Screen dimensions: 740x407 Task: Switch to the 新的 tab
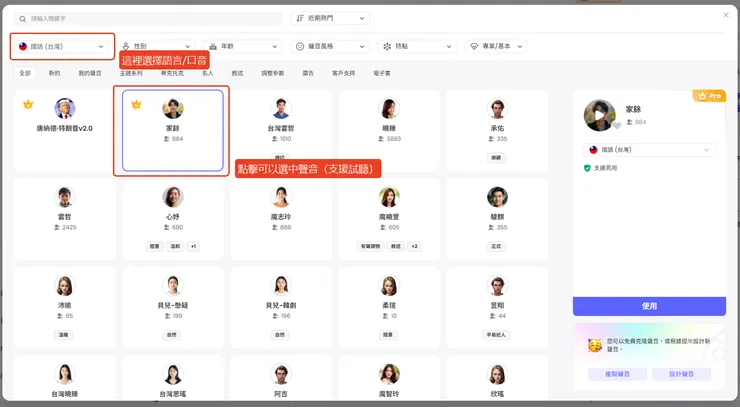54,73
